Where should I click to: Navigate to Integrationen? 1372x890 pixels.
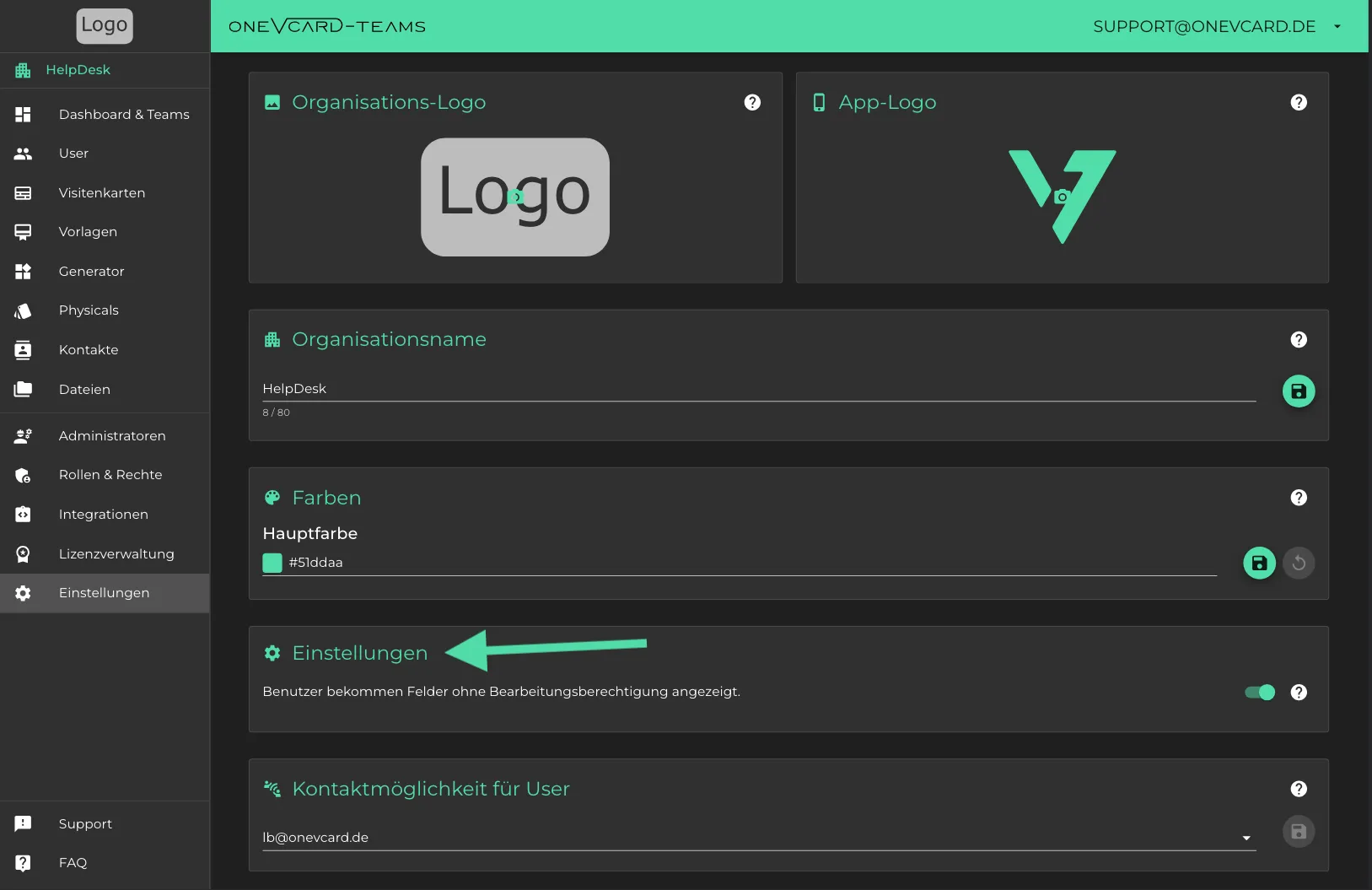[x=105, y=515]
